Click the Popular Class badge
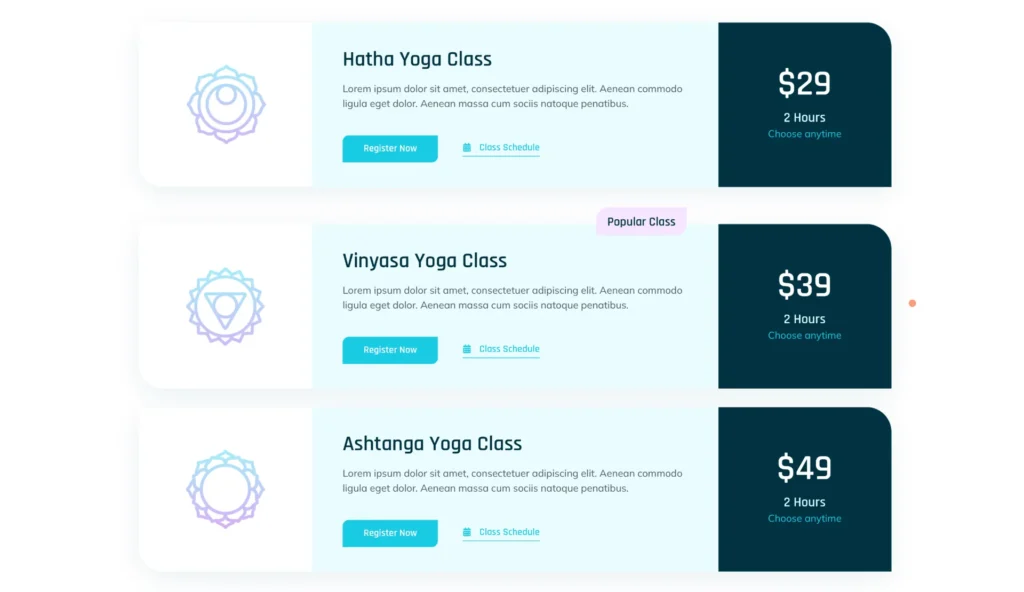Image resolution: width=1024 pixels, height=592 pixels. pos(641,222)
